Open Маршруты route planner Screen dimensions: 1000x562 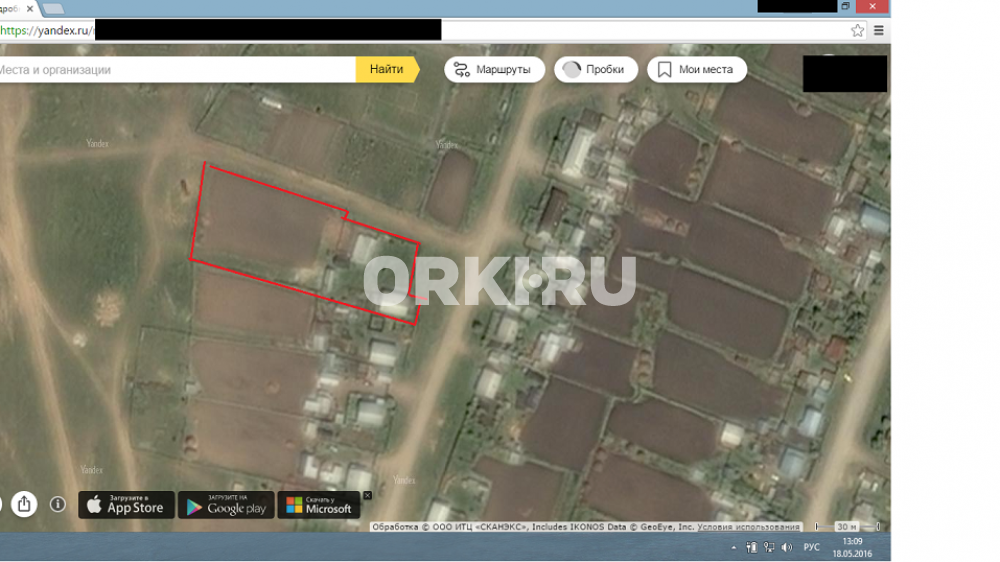(x=494, y=69)
